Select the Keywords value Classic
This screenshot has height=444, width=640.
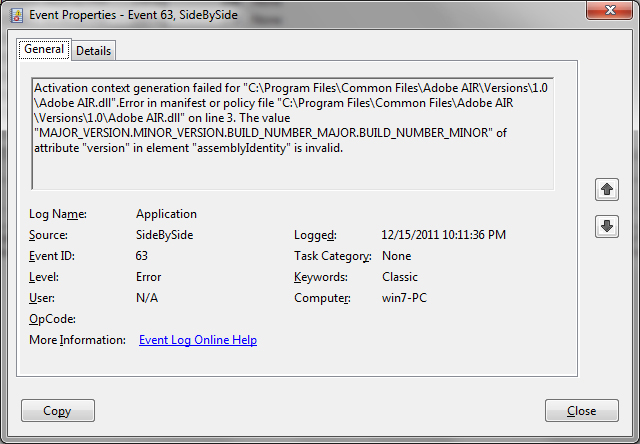coord(400,277)
